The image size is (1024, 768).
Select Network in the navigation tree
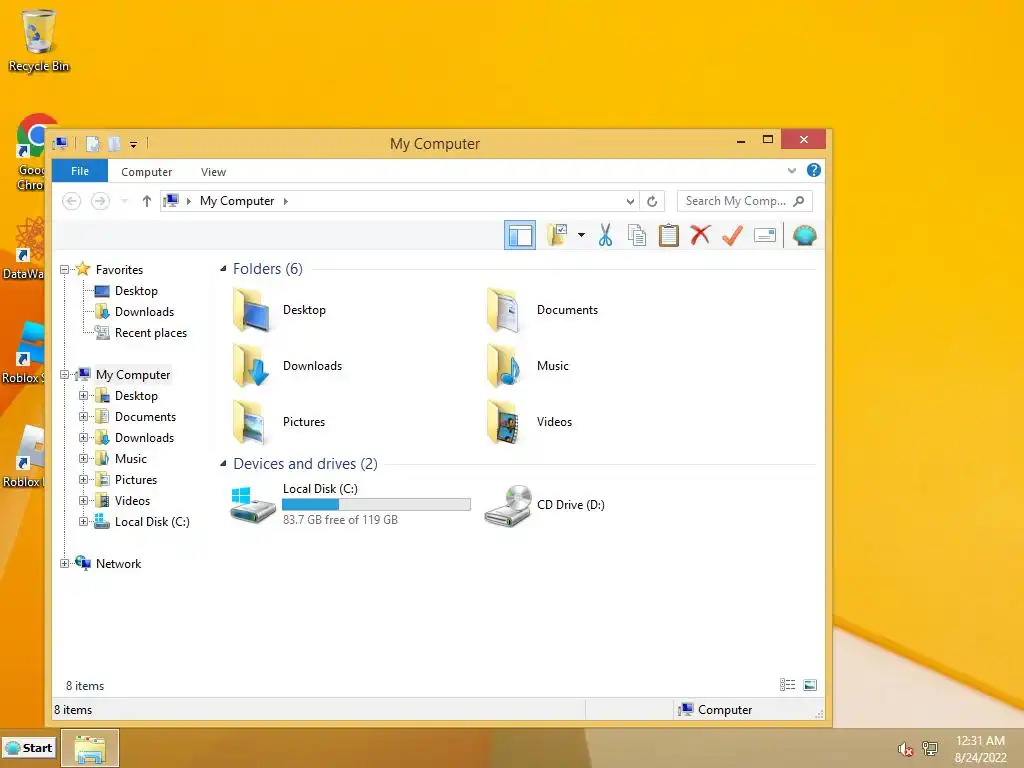point(118,564)
